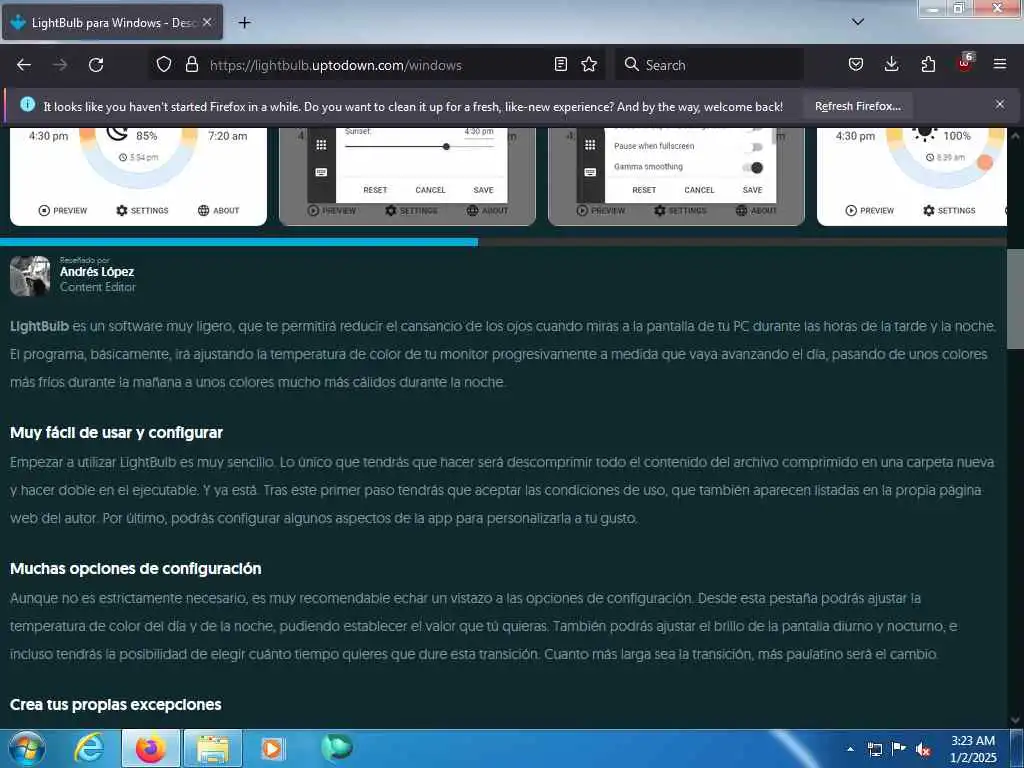Screen dimensions: 1024x768
Task: Open the Save to Pocket icon
Action: pyautogui.click(x=856, y=64)
